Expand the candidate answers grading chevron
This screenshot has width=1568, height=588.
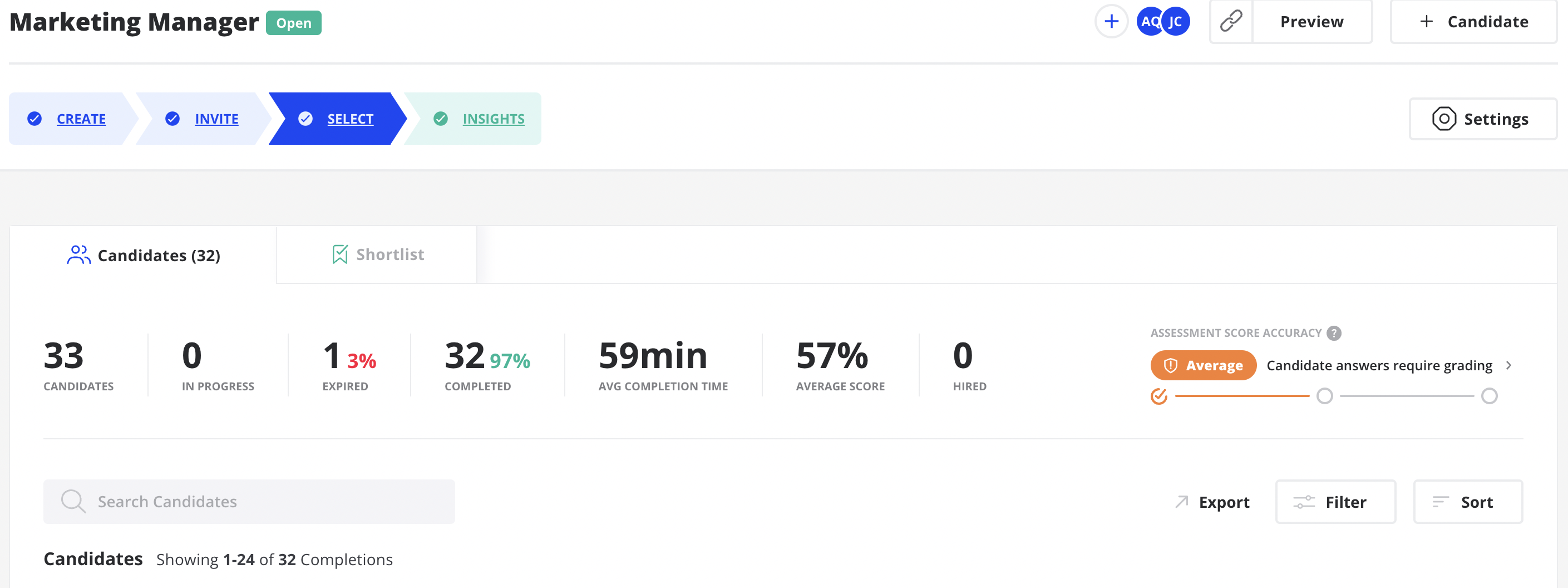[x=1508, y=366]
